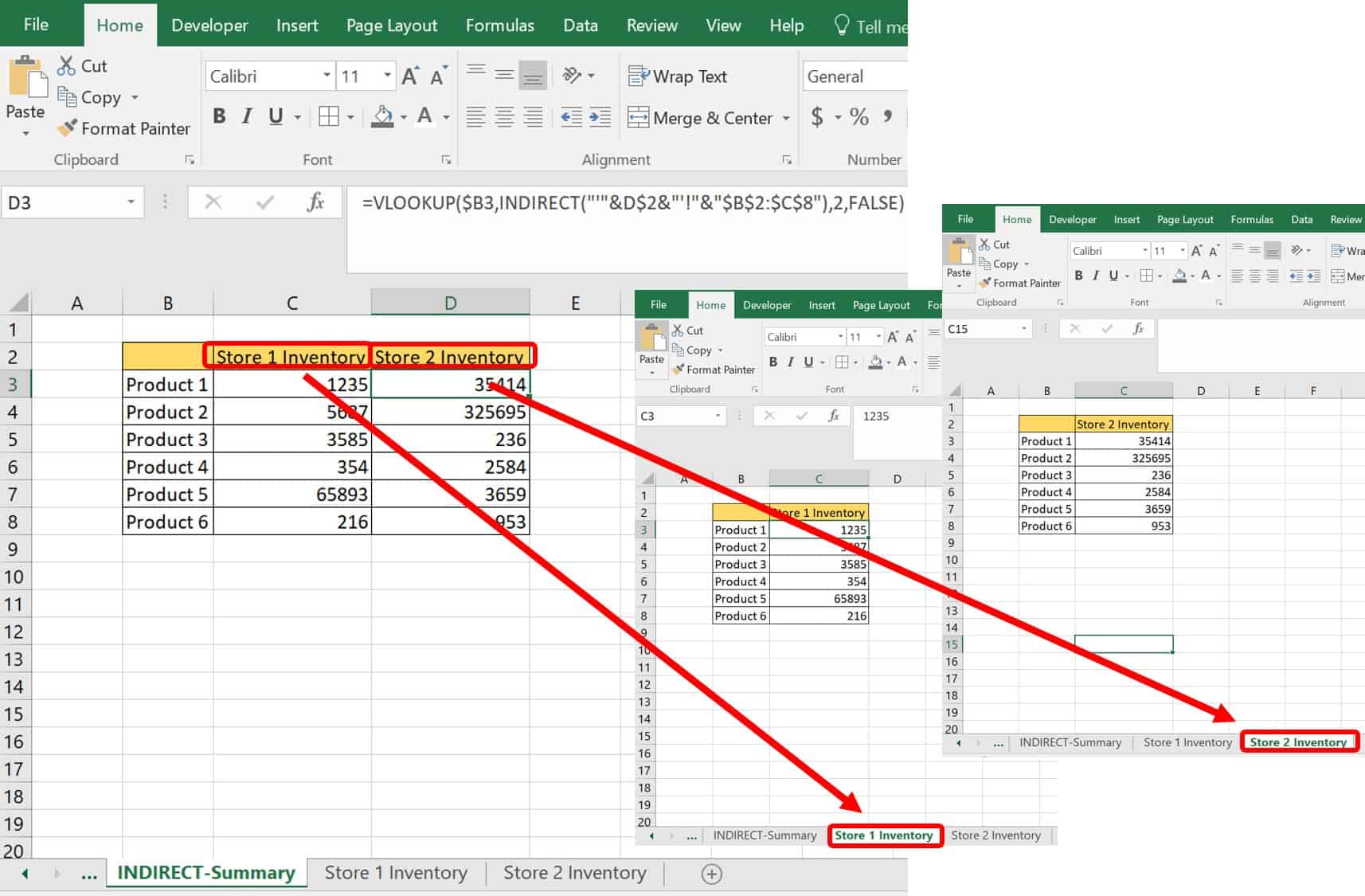Click Insert Function fx in main formula bar
The image size is (1365, 896).
pyautogui.click(x=315, y=202)
